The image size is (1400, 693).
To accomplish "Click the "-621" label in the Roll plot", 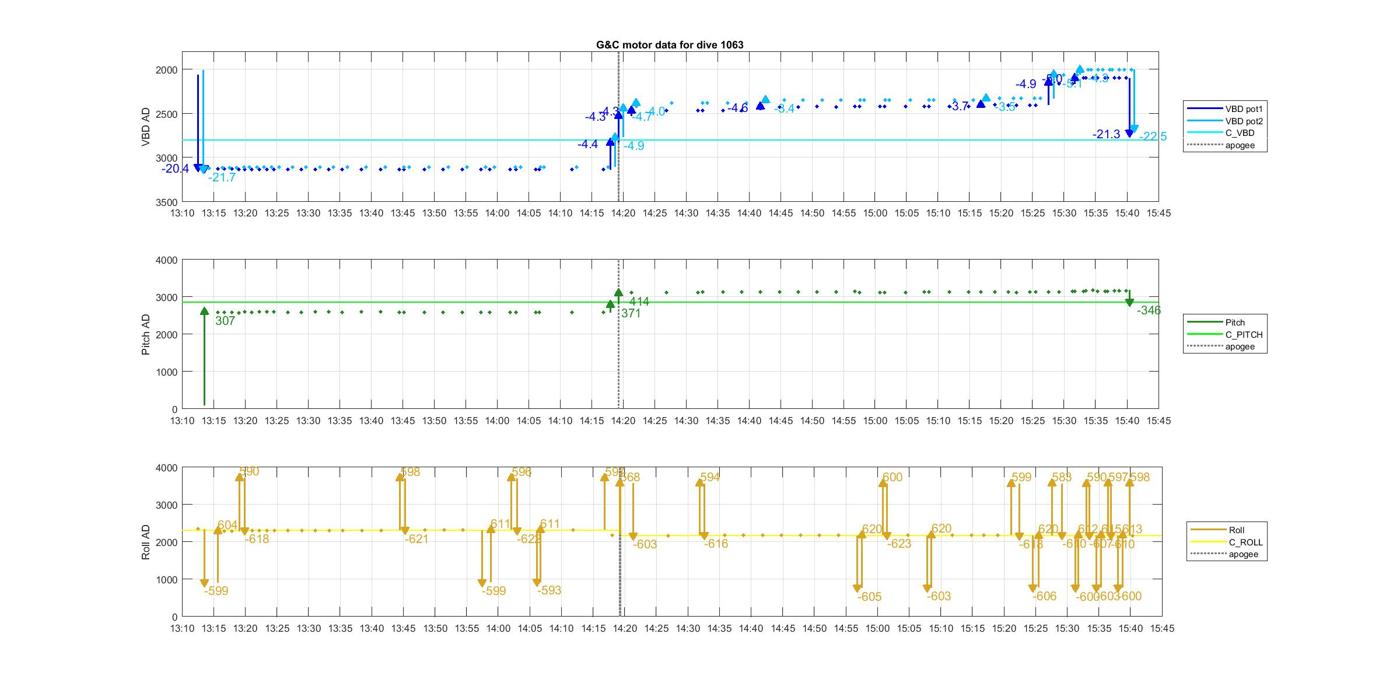I will pyautogui.click(x=417, y=540).
